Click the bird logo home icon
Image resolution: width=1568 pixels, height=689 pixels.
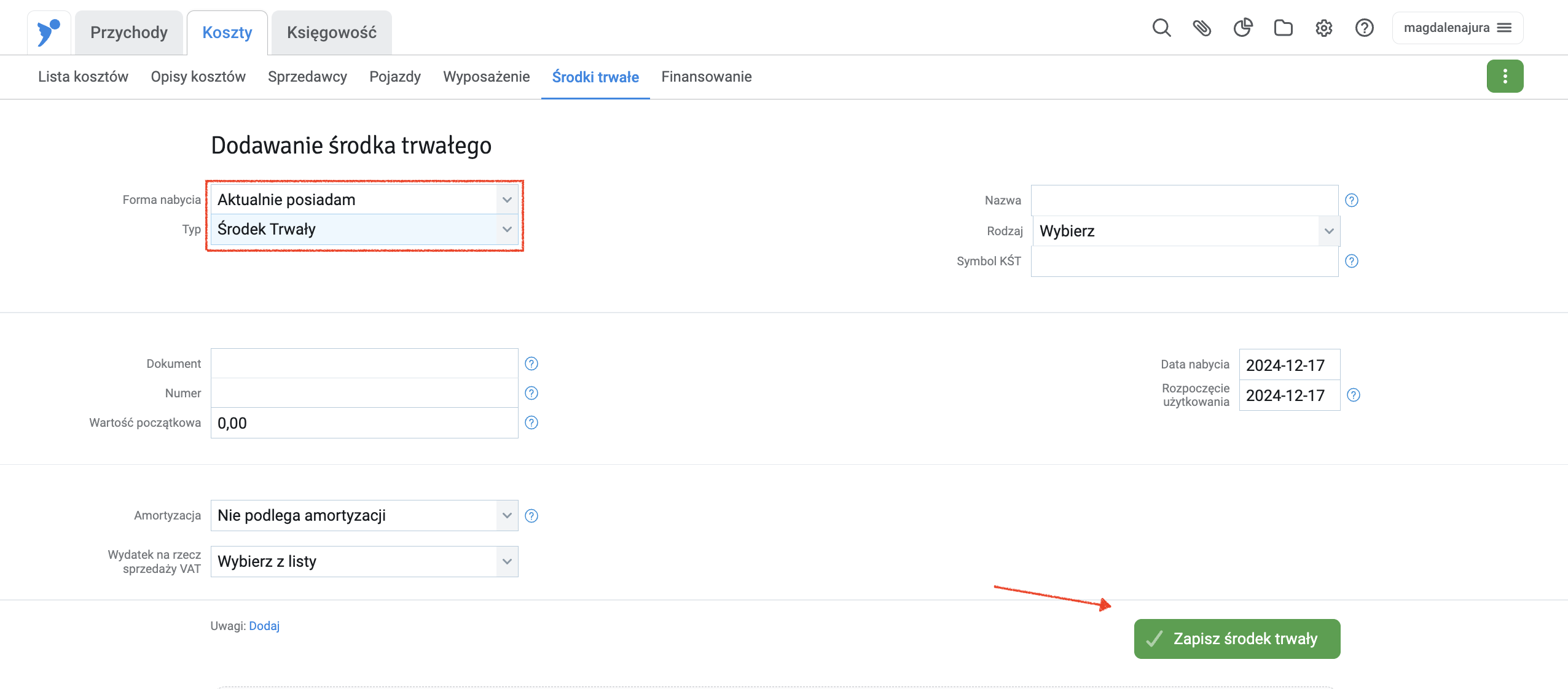pyautogui.click(x=49, y=33)
